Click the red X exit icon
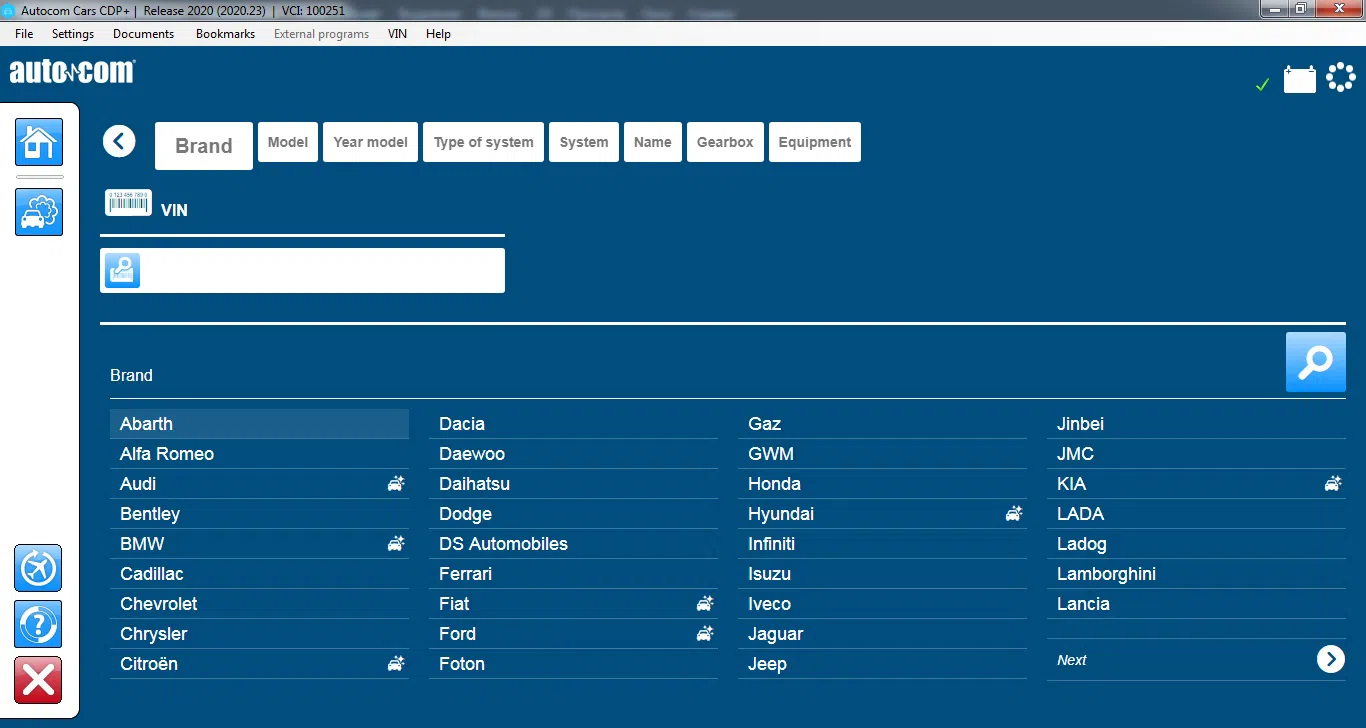Image resolution: width=1366 pixels, height=728 pixels. coord(38,681)
